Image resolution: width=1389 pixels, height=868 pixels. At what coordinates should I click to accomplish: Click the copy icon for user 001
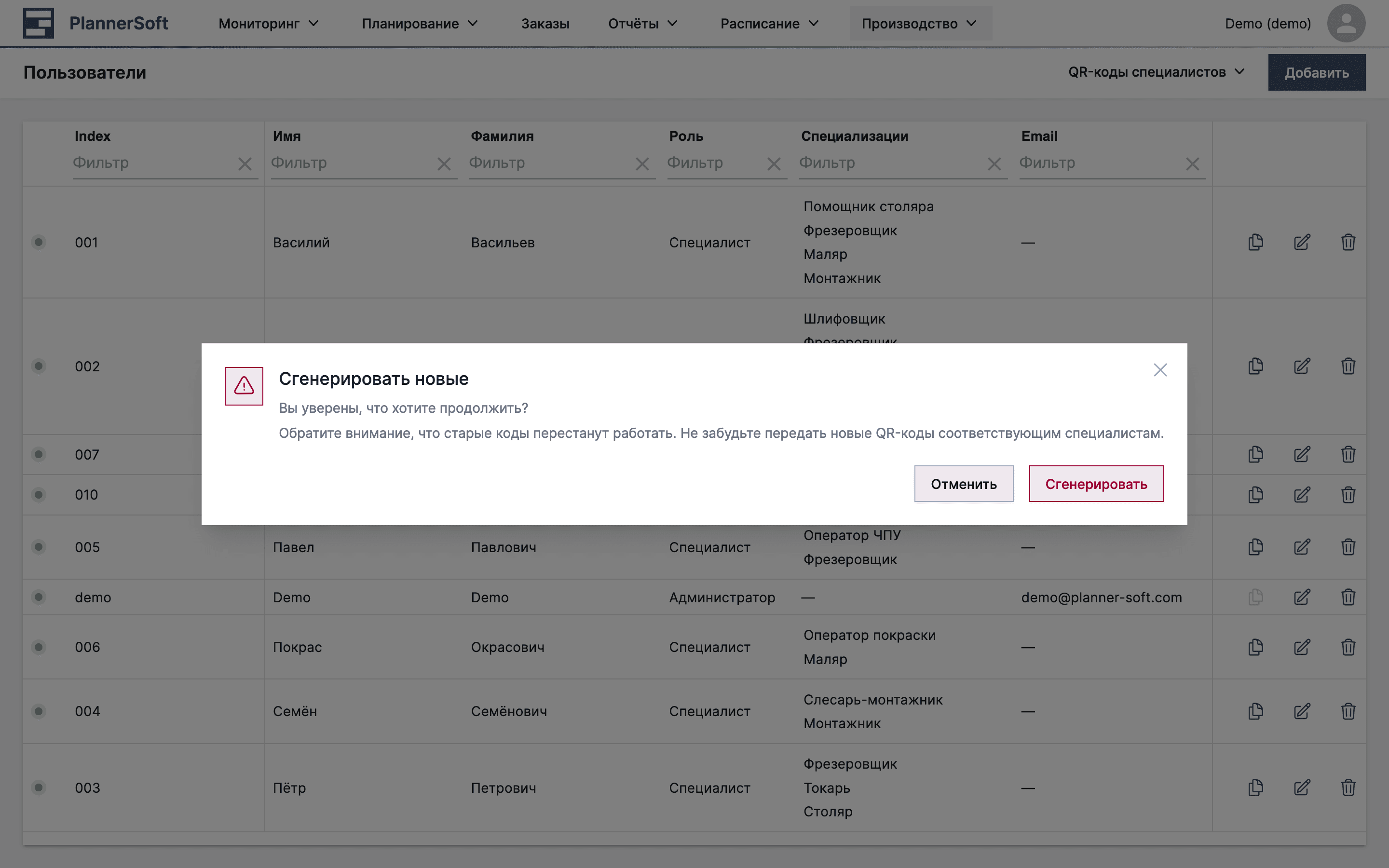coord(1255,242)
